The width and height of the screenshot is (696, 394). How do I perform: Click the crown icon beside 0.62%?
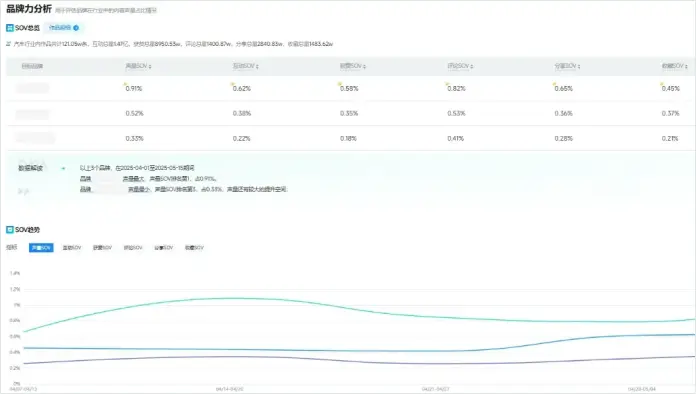click(x=232, y=84)
